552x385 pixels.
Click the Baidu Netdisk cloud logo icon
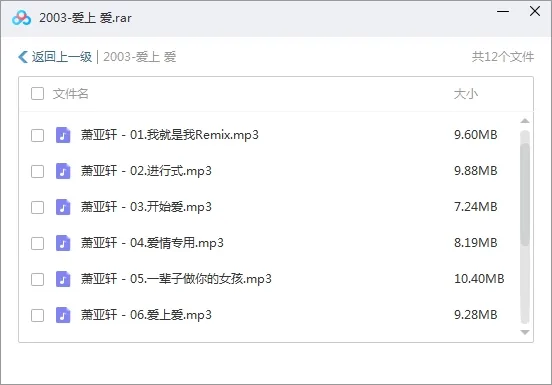tap(21, 18)
